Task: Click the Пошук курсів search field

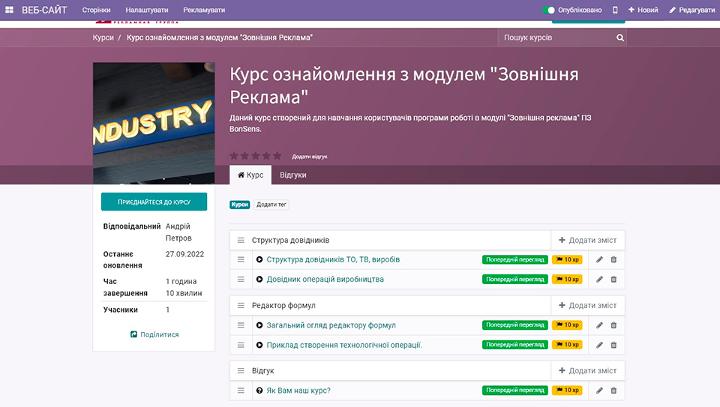Action: pyautogui.click(x=556, y=38)
